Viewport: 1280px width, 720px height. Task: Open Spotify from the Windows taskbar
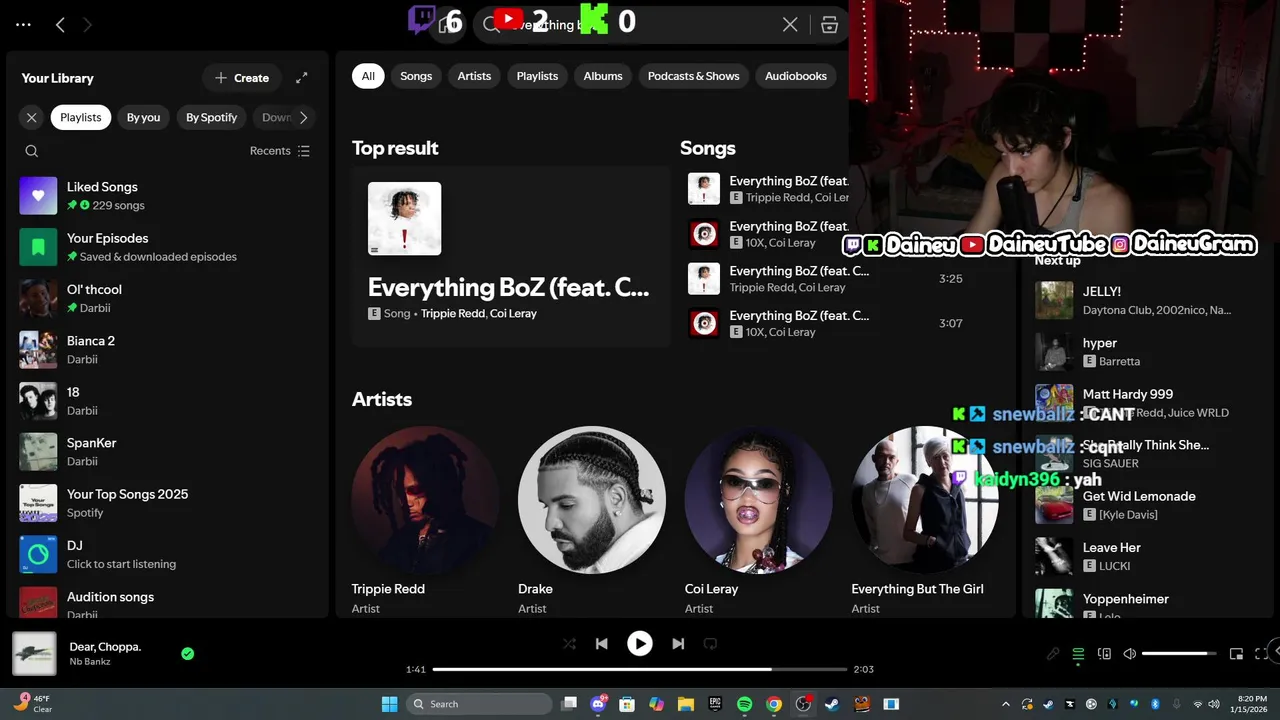pos(745,704)
